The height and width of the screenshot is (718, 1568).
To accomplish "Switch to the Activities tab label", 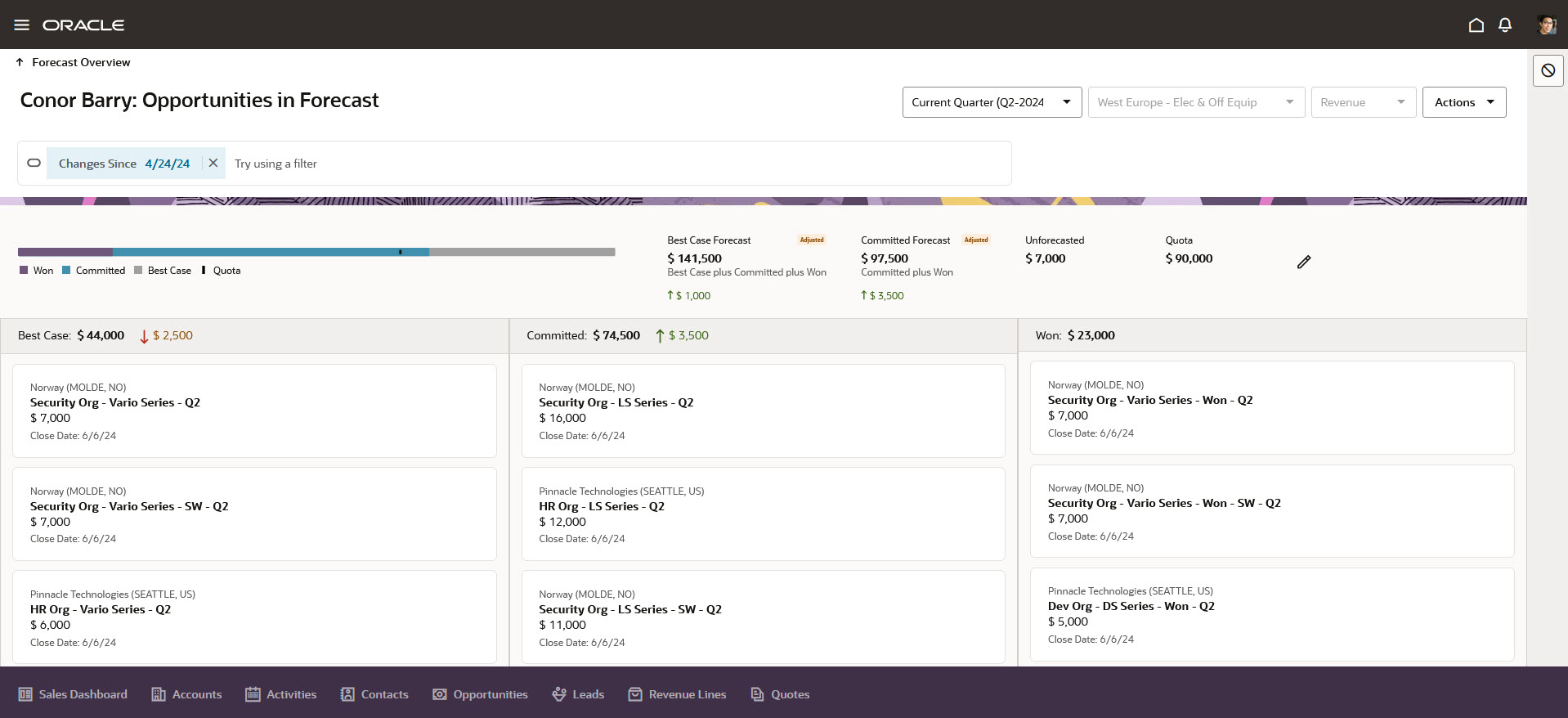I will point(292,694).
